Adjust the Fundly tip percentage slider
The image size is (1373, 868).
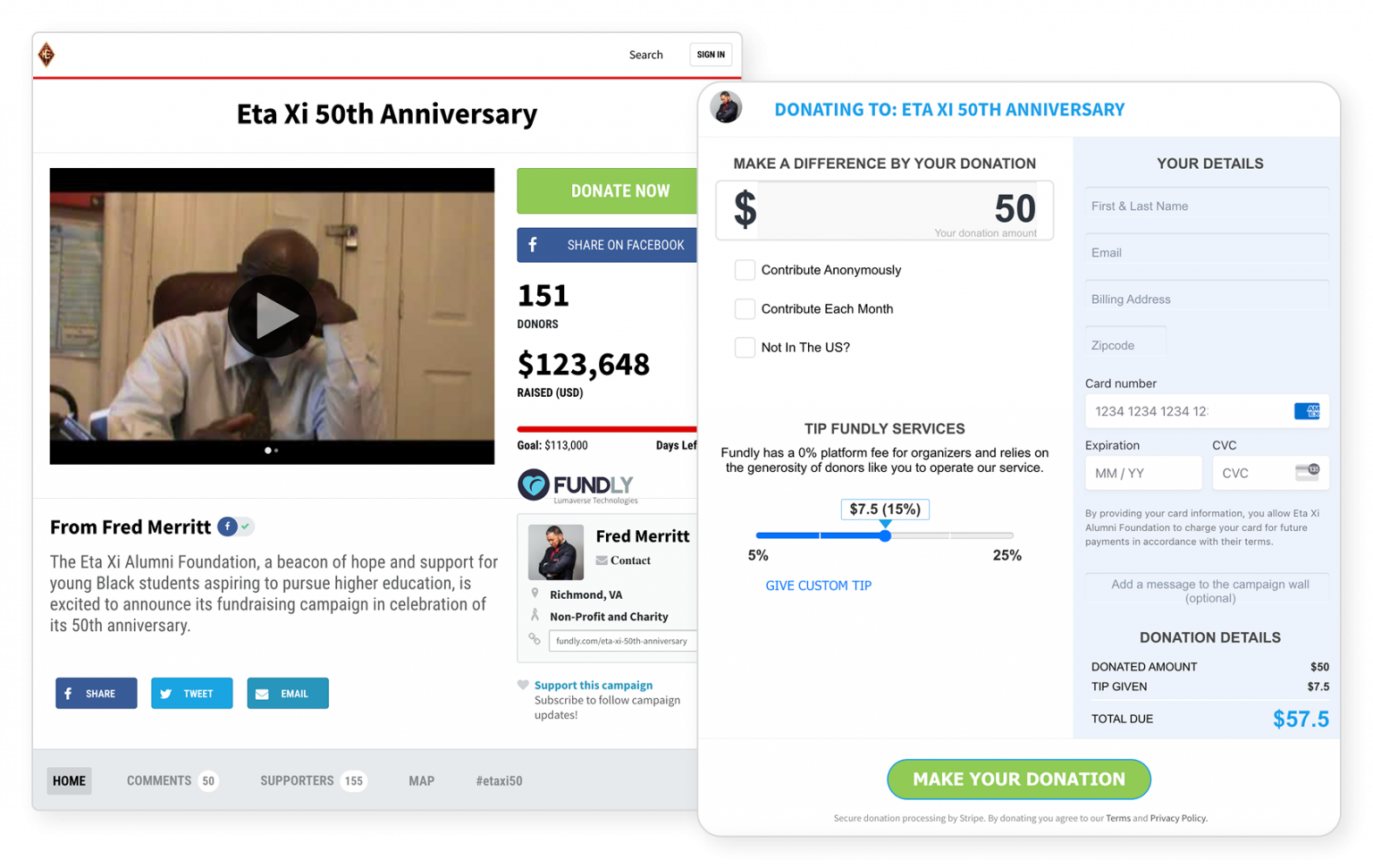pyautogui.click(x=884, y=535)
